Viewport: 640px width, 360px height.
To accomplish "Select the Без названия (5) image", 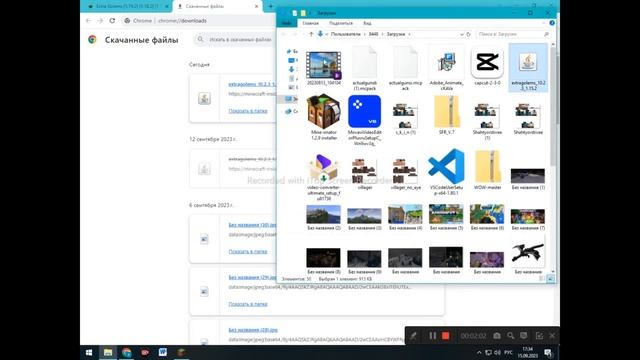I will 446,218.
